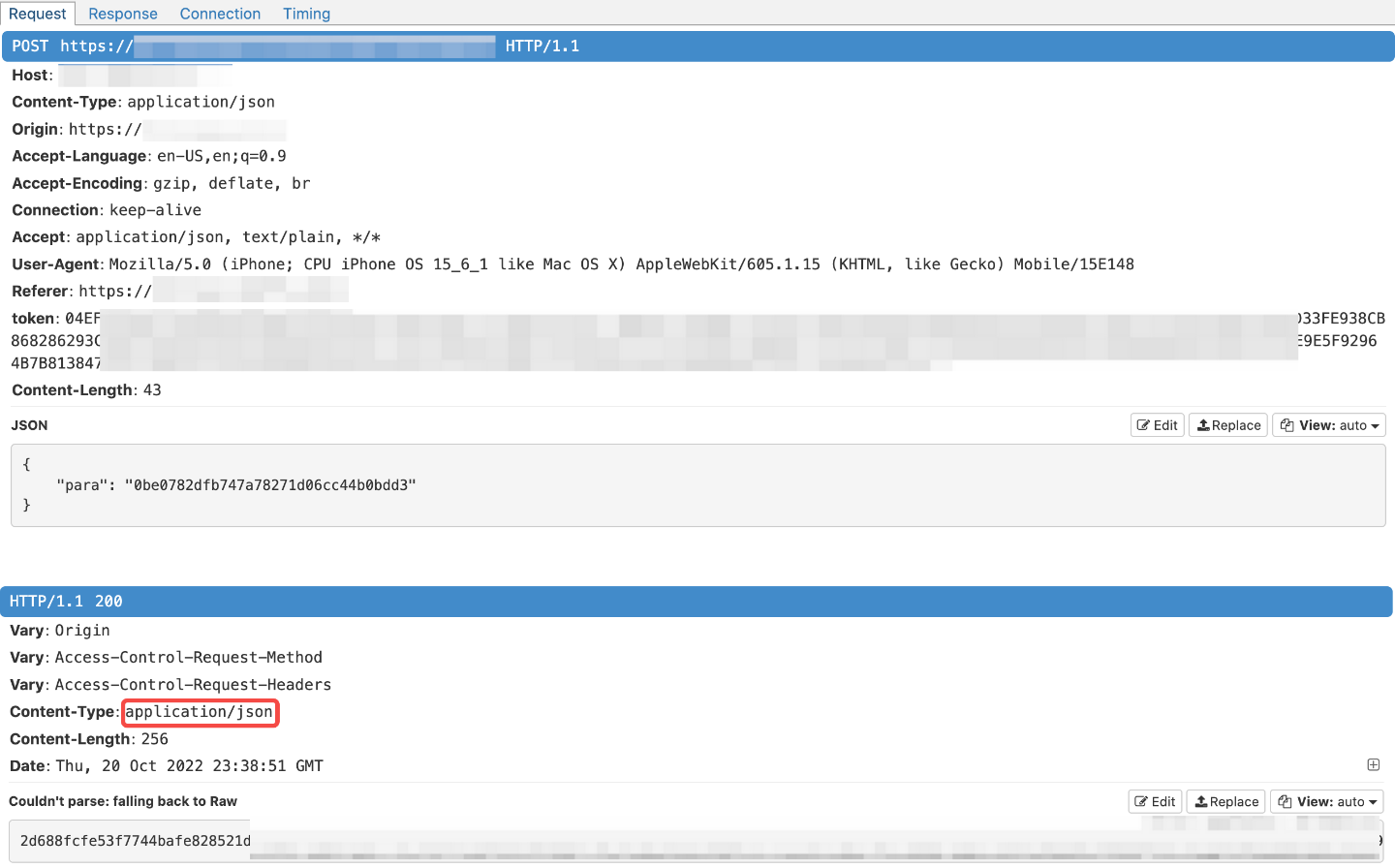Click the upload icon inside the request Replace button
This screenshot has width=1395, height=868.
coord(1202,424)
